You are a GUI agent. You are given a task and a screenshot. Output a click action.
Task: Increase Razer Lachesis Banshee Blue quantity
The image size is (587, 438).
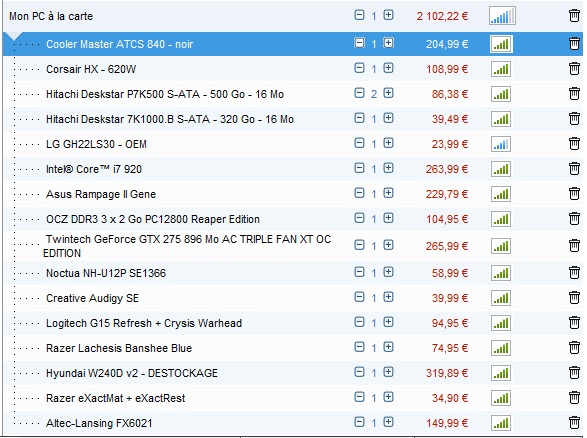click(388, 347)
